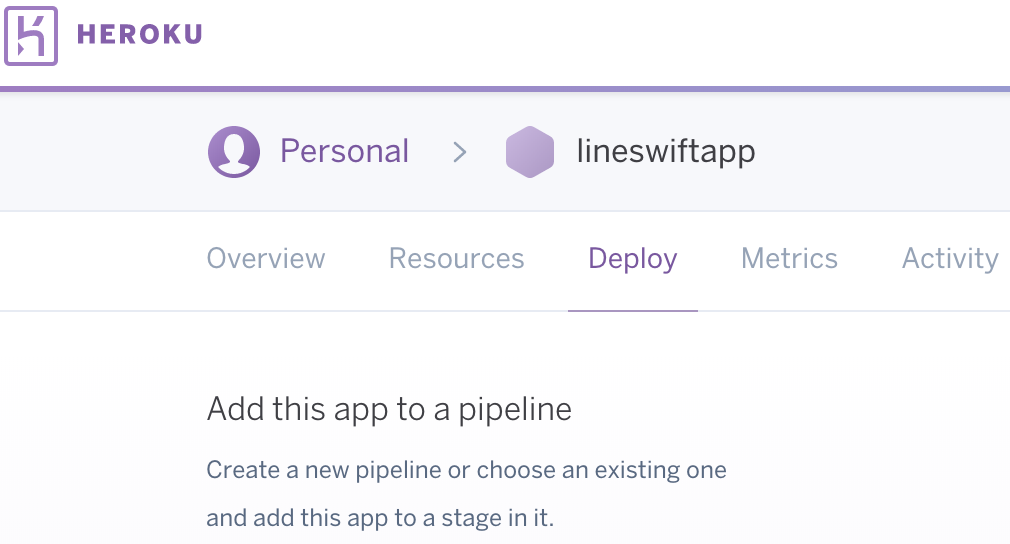Select the lineswiftapp app name
The image size is (1010, 544).
[665, 152]
